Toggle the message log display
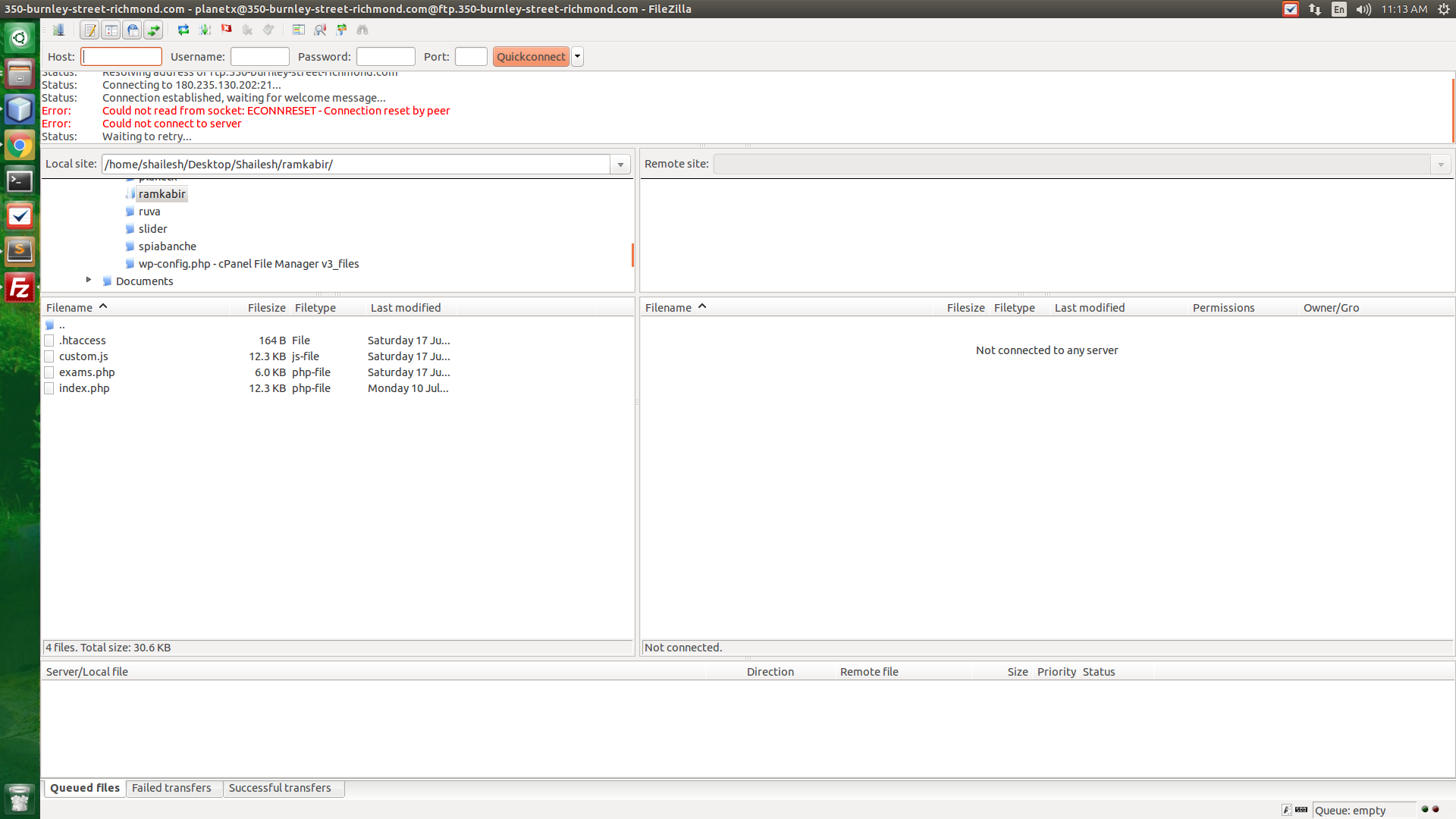This screenshot has height=819, width=1456. 89,30
